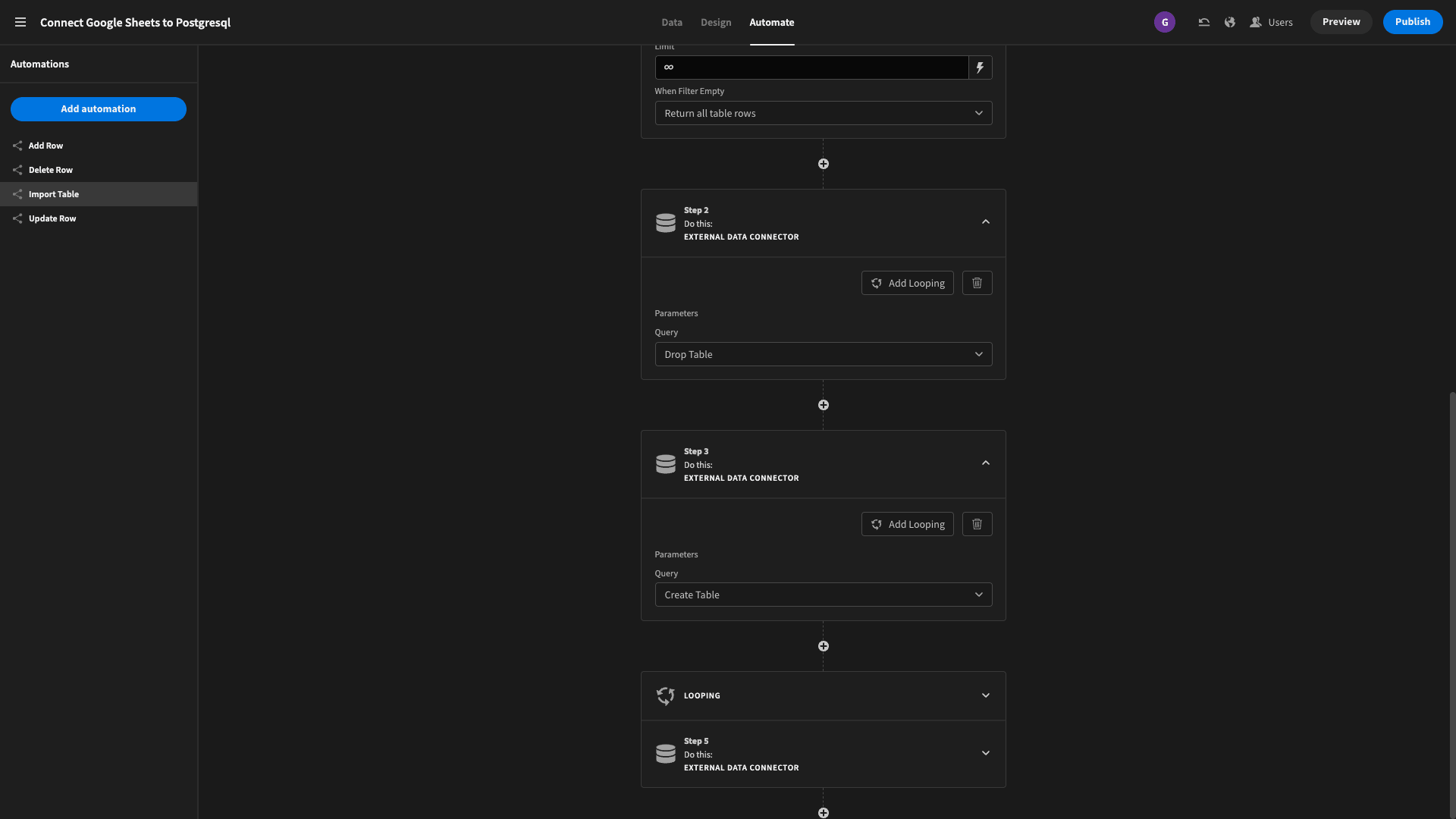
Task: Collapse Step 3 External Data Connector panel
Action: click(985, 463)
